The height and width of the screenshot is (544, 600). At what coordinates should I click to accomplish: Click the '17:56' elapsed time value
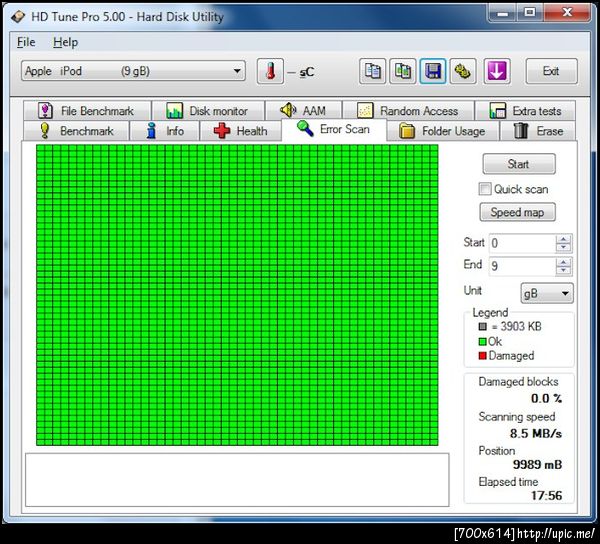pyautogui.click(x=546, y=496)
